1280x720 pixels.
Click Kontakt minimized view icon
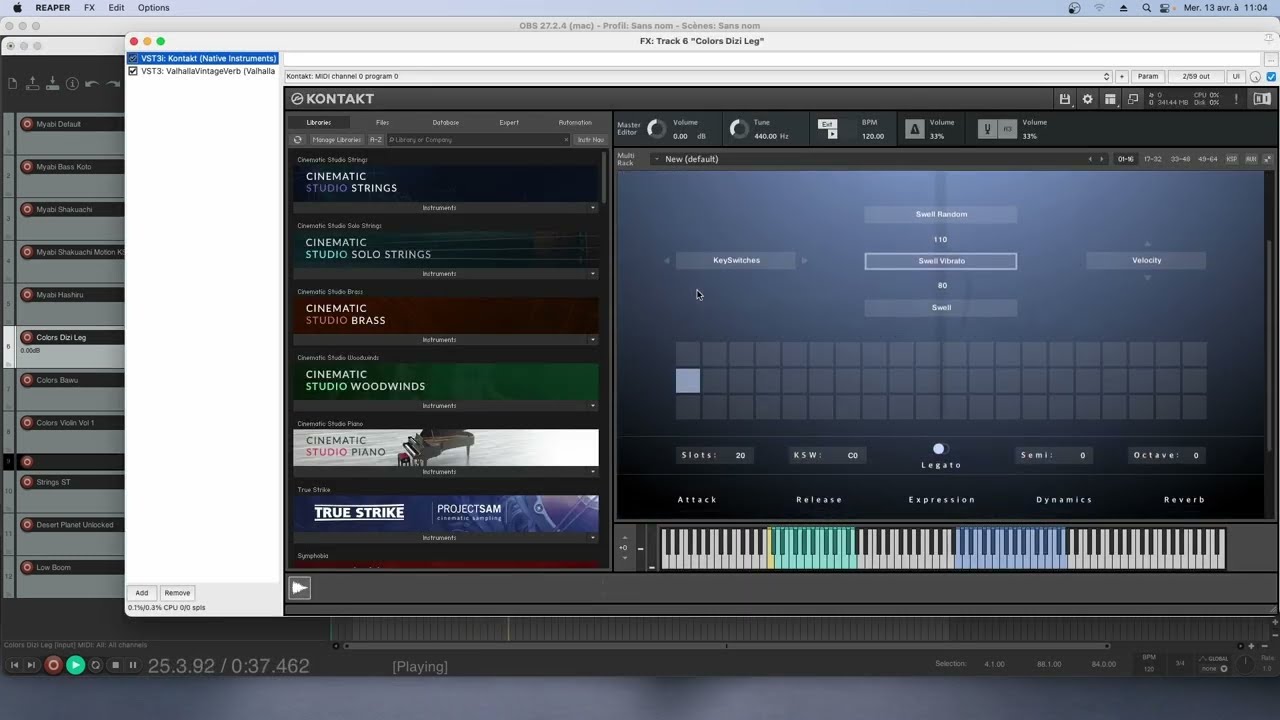[x=1133, y=99]
